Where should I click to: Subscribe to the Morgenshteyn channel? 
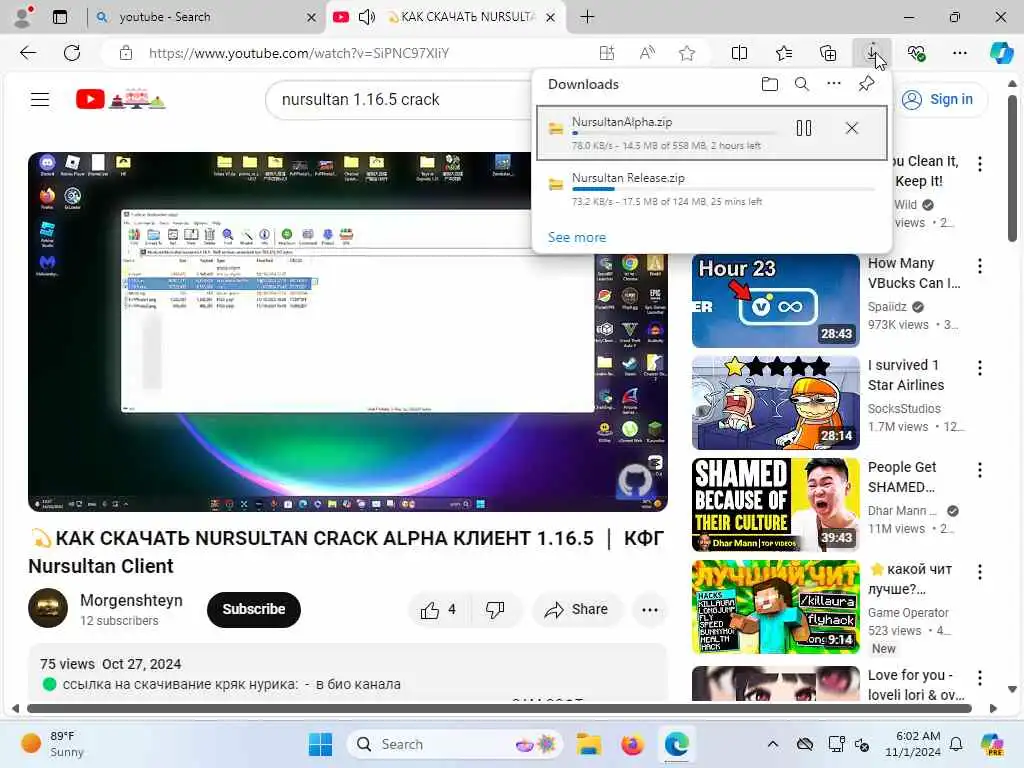[x=253, y=609]
